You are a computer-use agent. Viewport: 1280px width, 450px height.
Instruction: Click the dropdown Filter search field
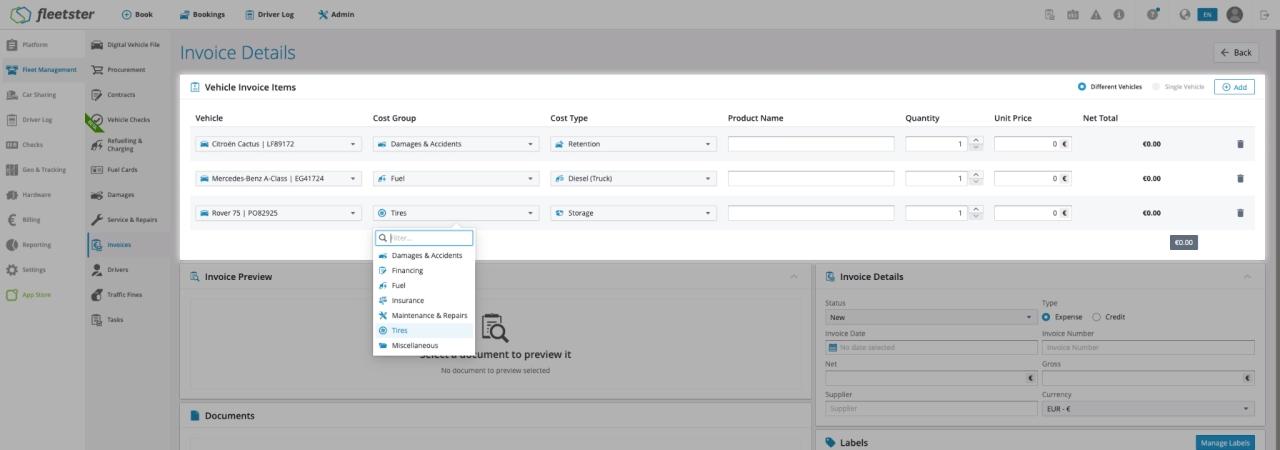pos(424,238)
